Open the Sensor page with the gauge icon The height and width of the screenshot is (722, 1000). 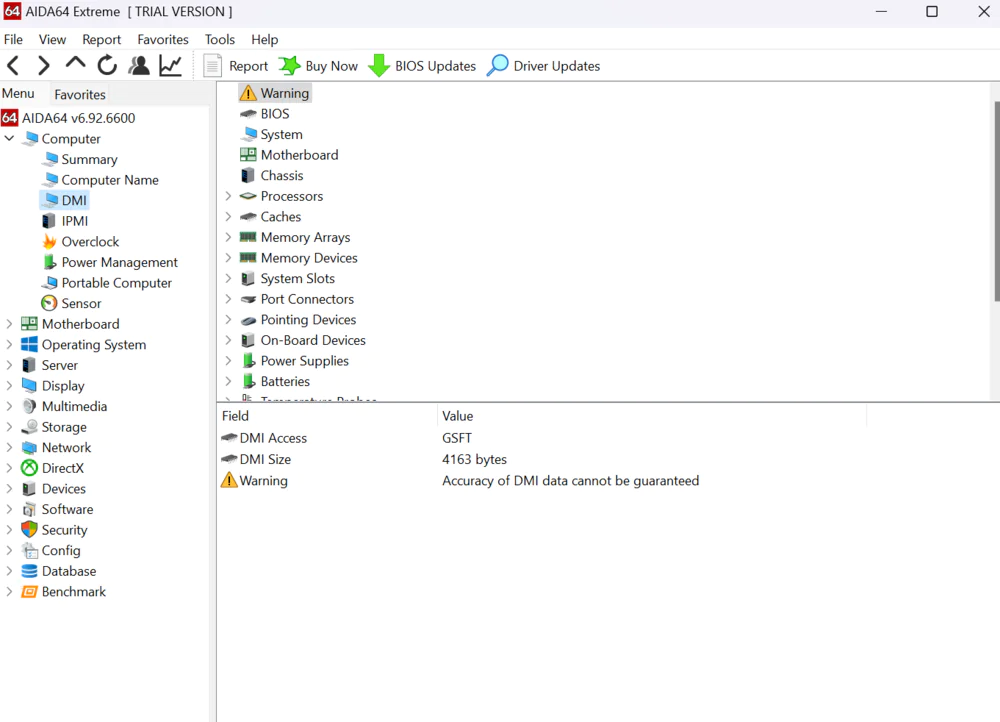(x=81, y=304)
